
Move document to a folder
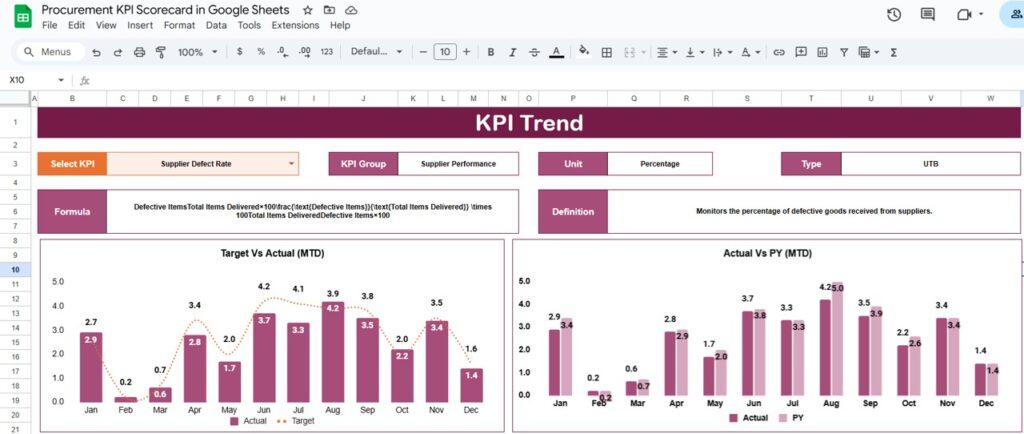pyautogui.click(x=329, y=10)
